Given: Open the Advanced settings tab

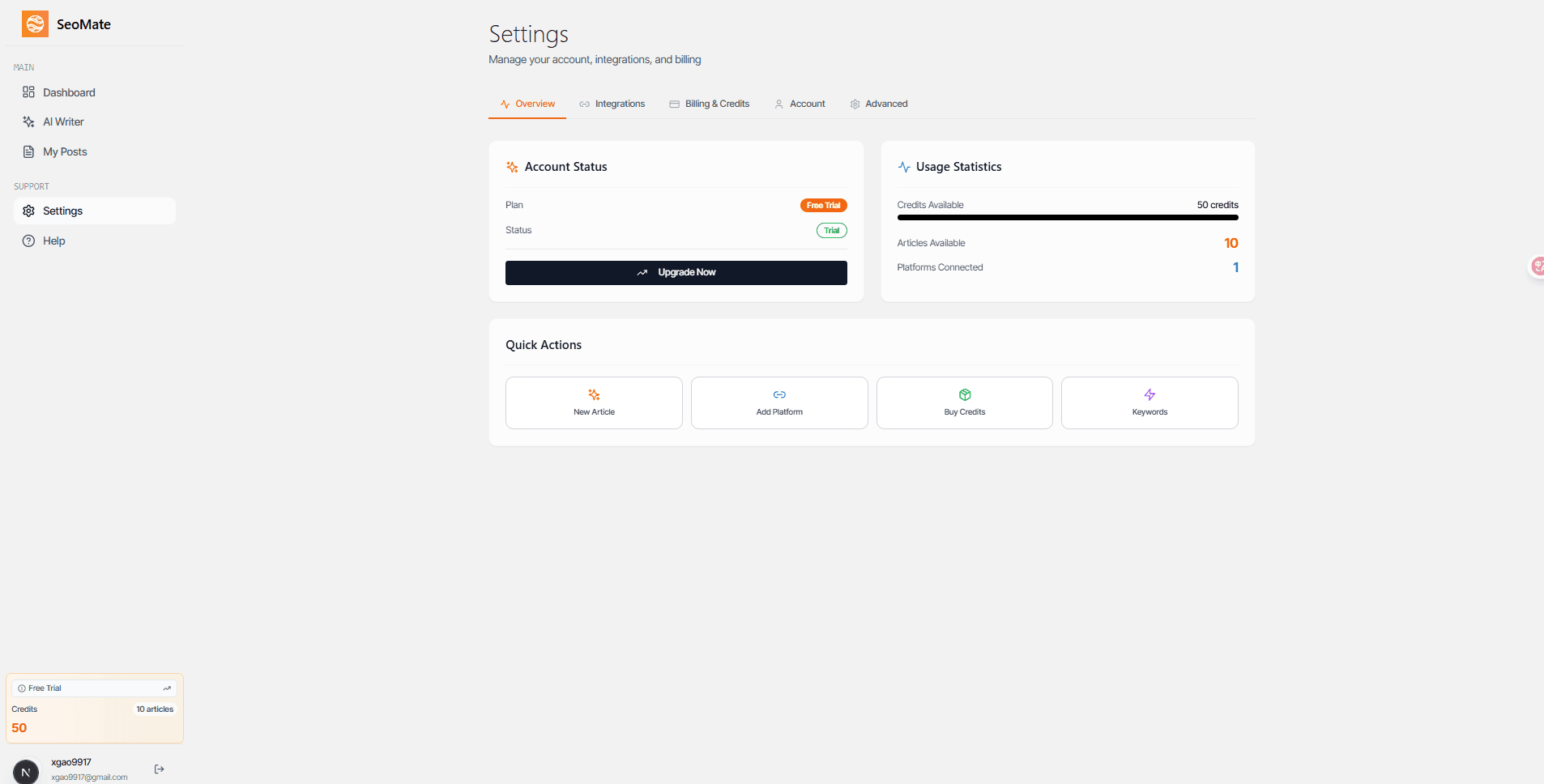Looking at the screenshot, I should point(885,104).
